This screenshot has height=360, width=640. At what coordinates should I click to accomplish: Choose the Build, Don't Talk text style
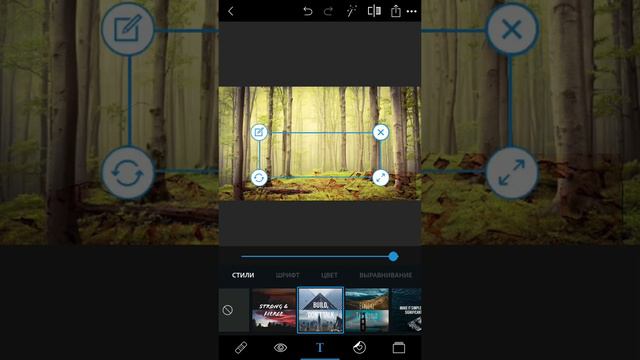tap(320, 310)
